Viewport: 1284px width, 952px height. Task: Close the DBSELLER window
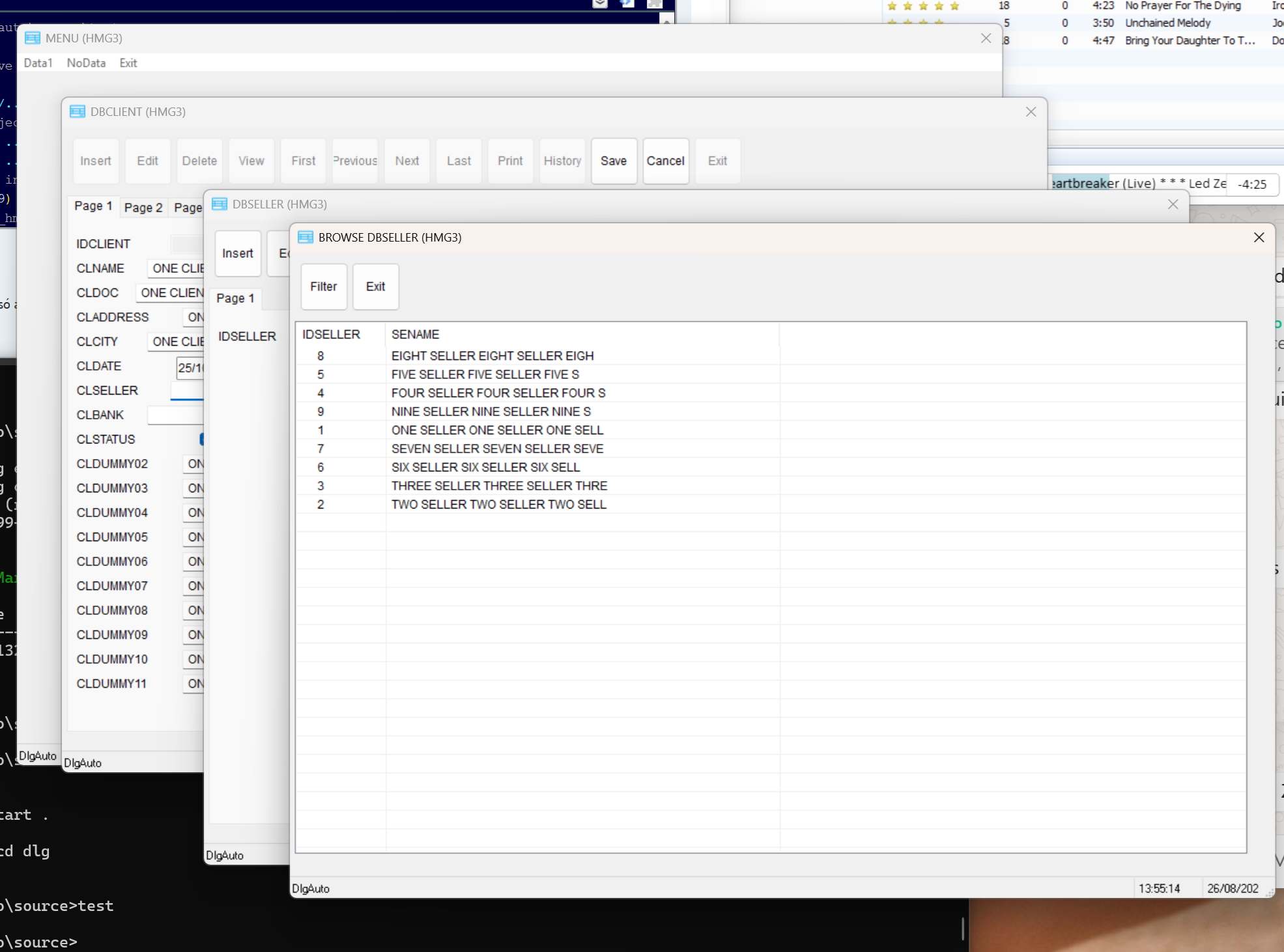[1173, 204]
